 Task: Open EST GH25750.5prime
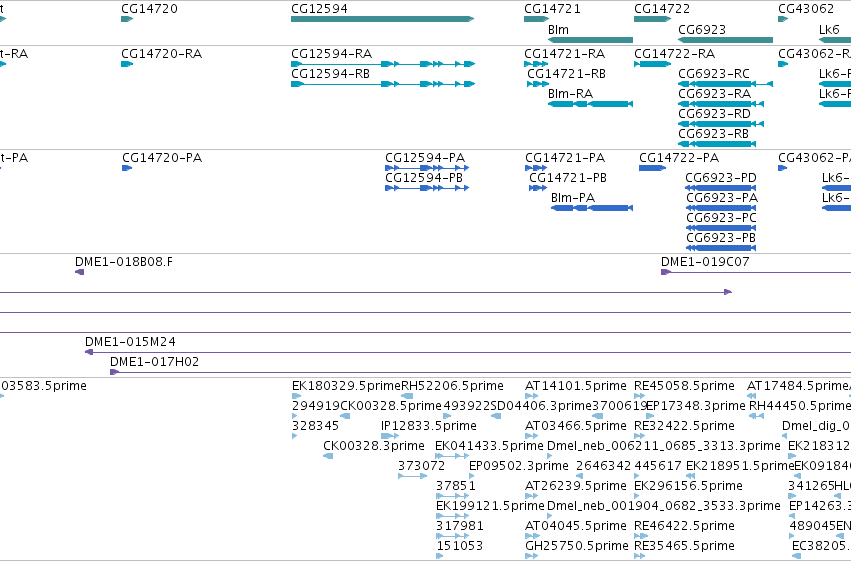tap(577, 546)
